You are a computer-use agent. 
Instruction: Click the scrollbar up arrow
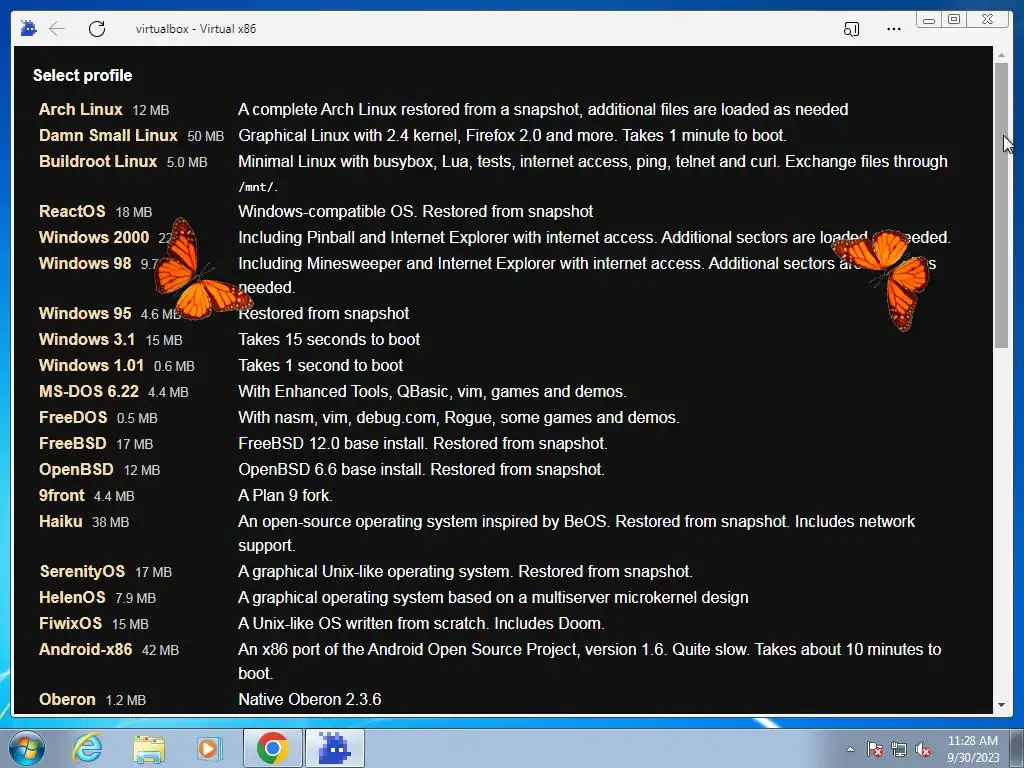point(1001,56)
